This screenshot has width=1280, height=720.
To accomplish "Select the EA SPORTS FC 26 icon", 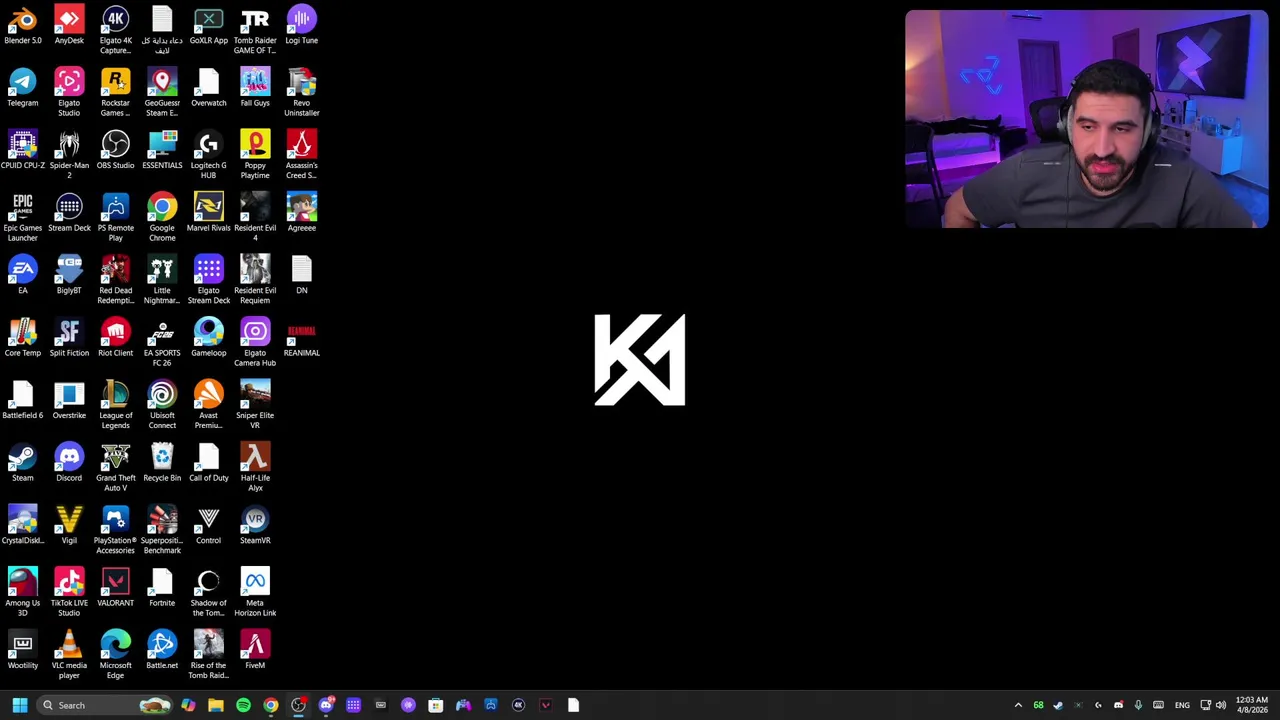I will click(x=162, y=343).
